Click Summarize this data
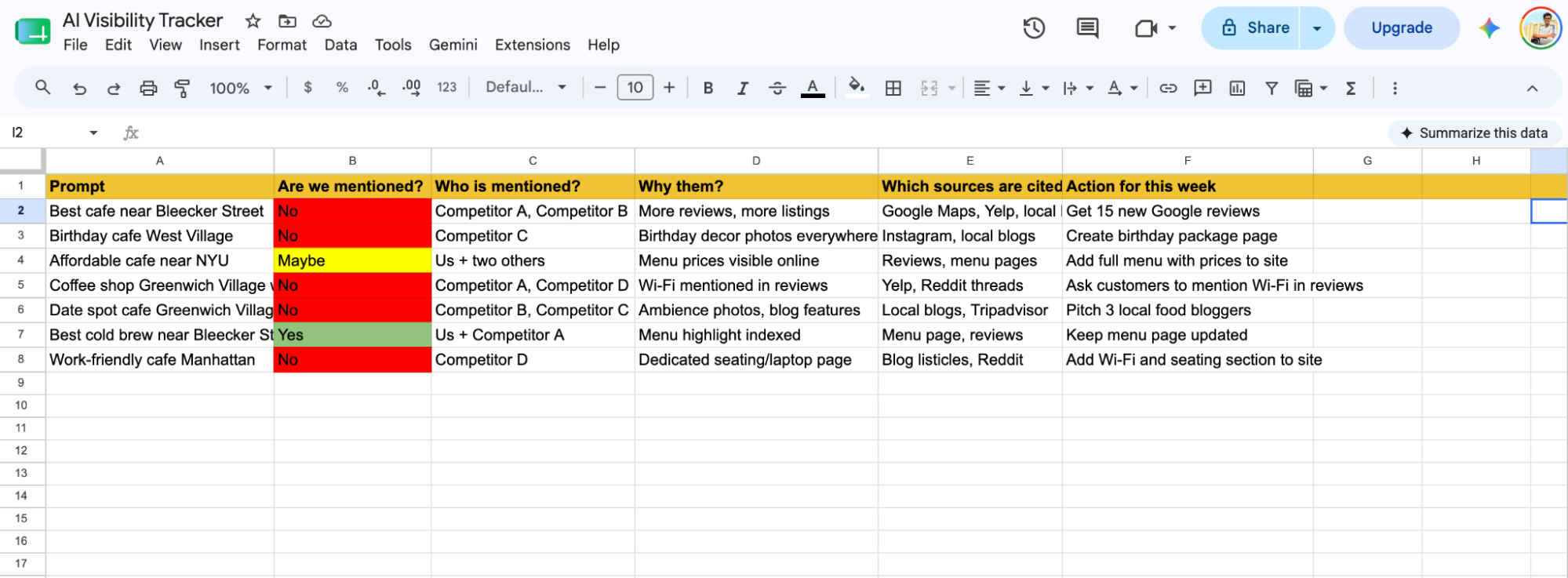The height and width of the screenshot is (578, 1568). pyautogui.click(x=1475, y=133)
